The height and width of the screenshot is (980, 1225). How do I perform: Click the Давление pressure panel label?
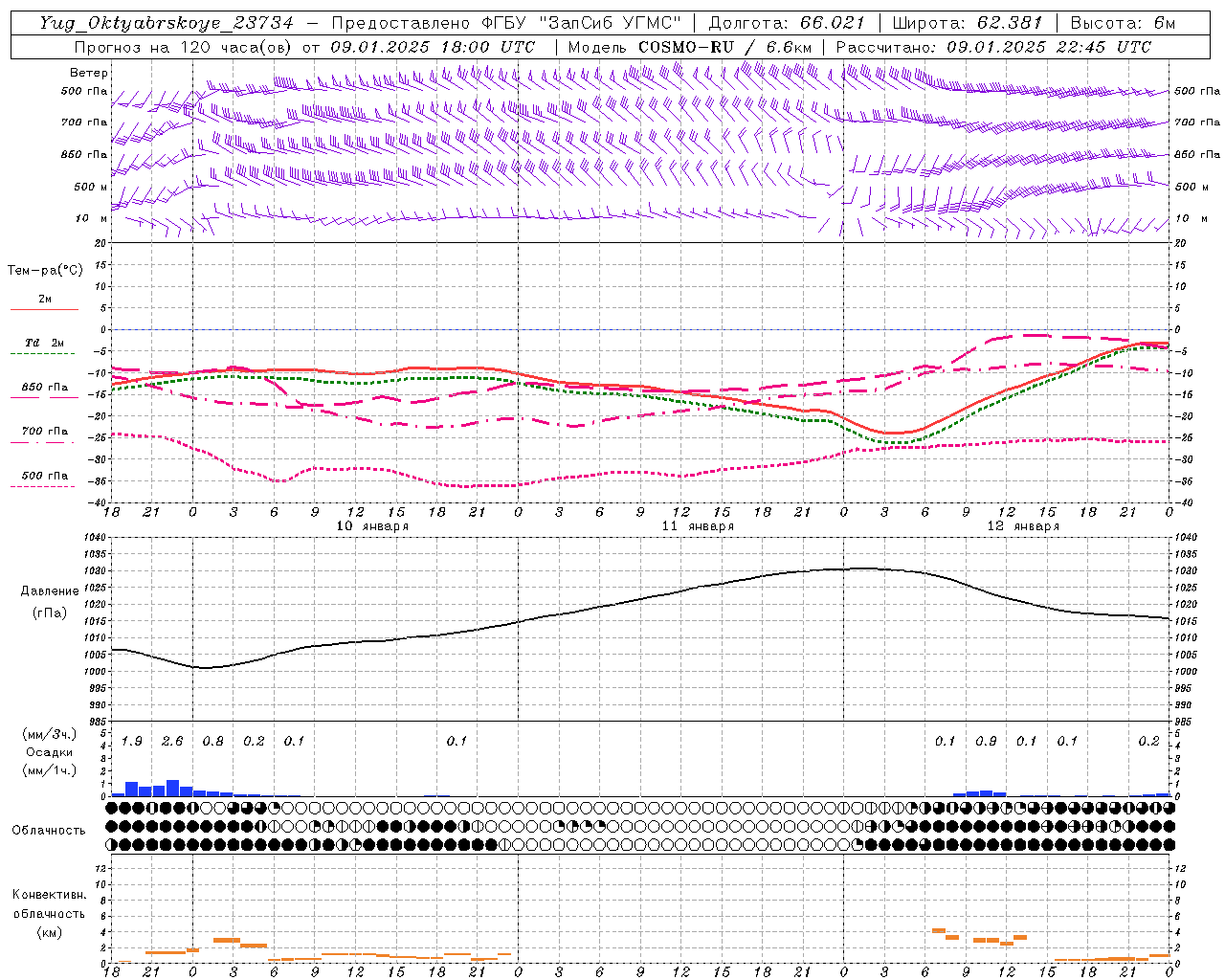pyautogui.click(x=50, y=591)
